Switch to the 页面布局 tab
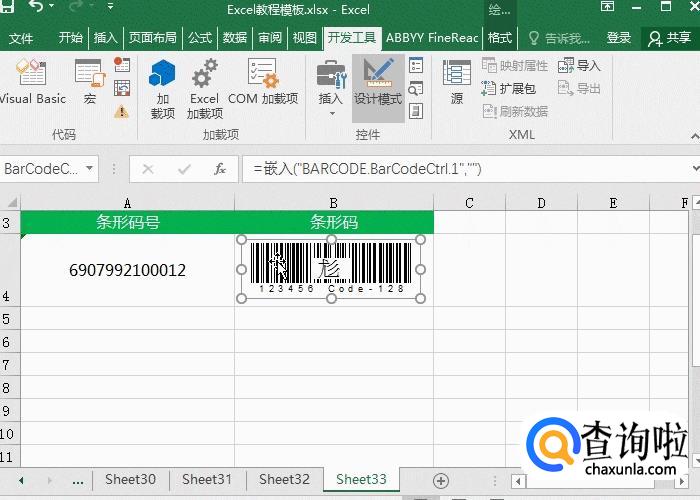Screen dimensions: 700x500 coord(152,38)
